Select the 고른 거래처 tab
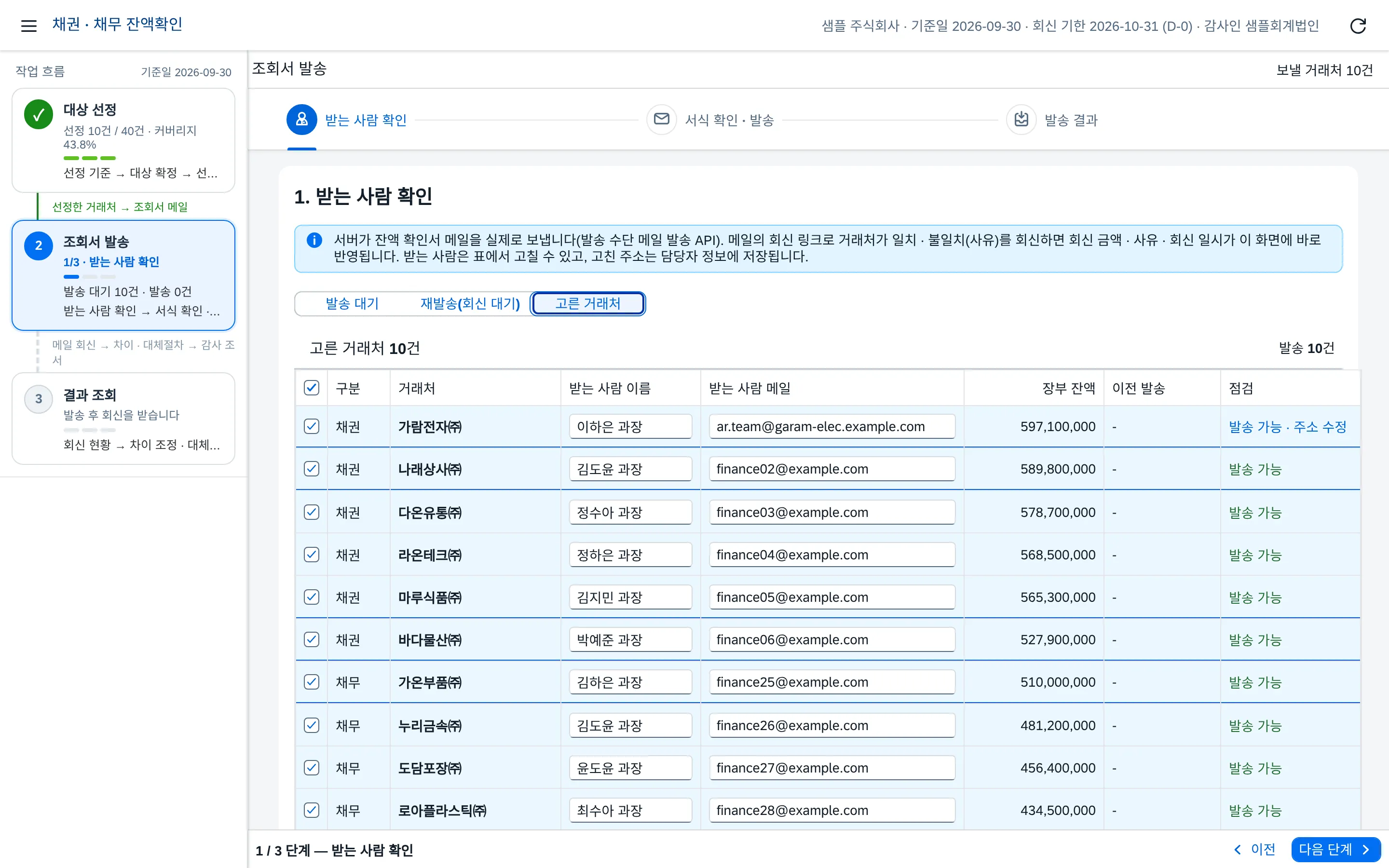The image size is (1389, 868). (x=588, y=303)
